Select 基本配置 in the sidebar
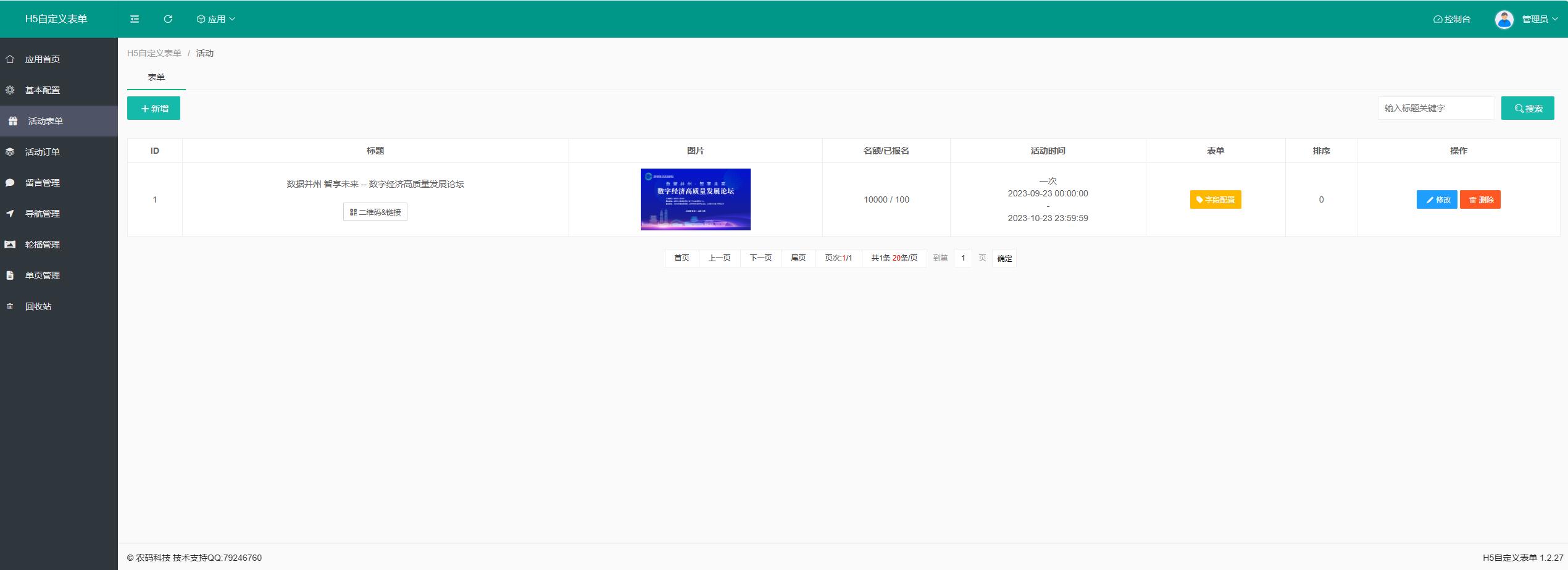The image size is (1568, 570). tap(42, 90)
